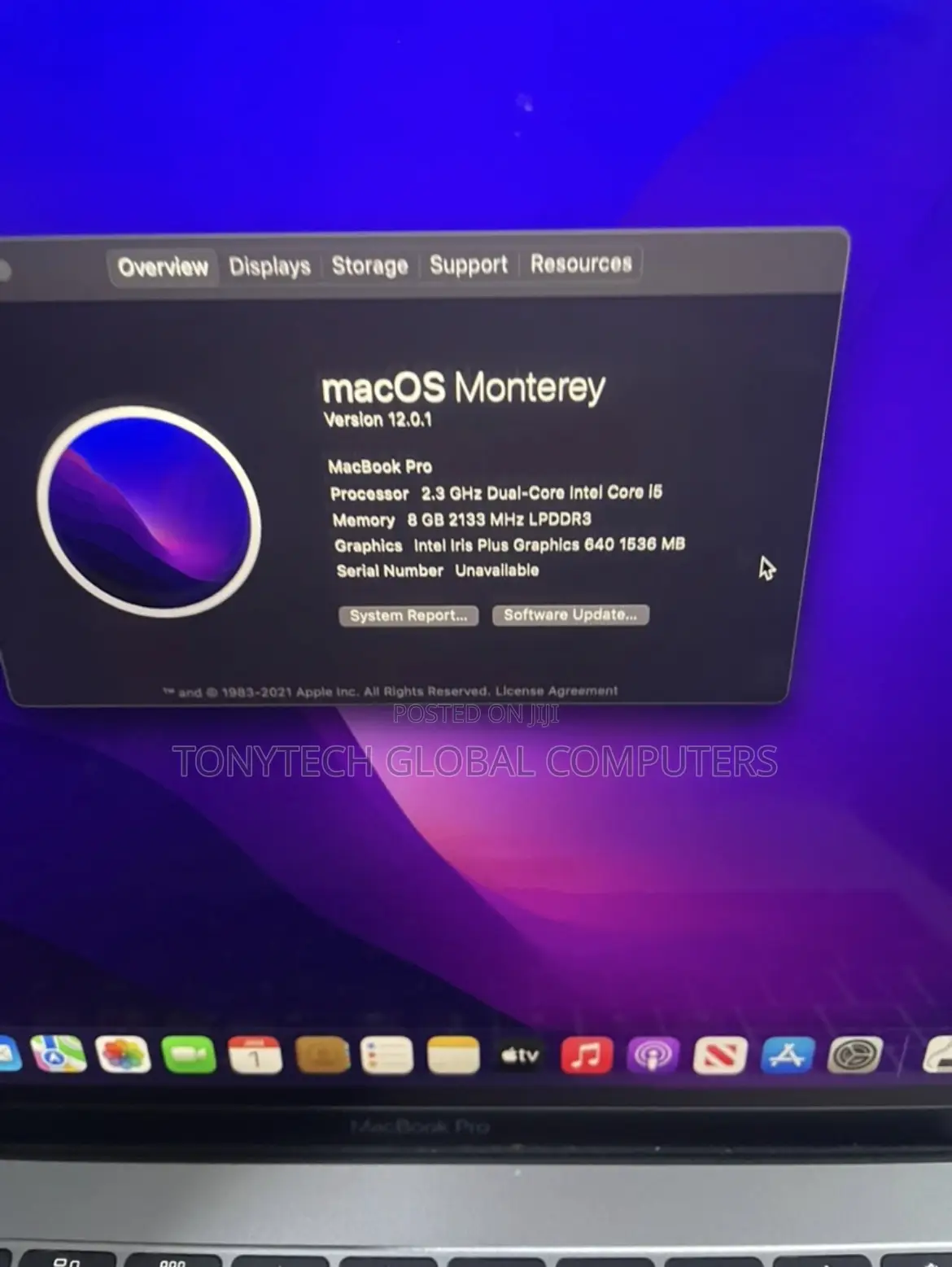Launch Photos from the dock
The height and width of the screenshot is (1267, 952).
tap(123, 1055)
